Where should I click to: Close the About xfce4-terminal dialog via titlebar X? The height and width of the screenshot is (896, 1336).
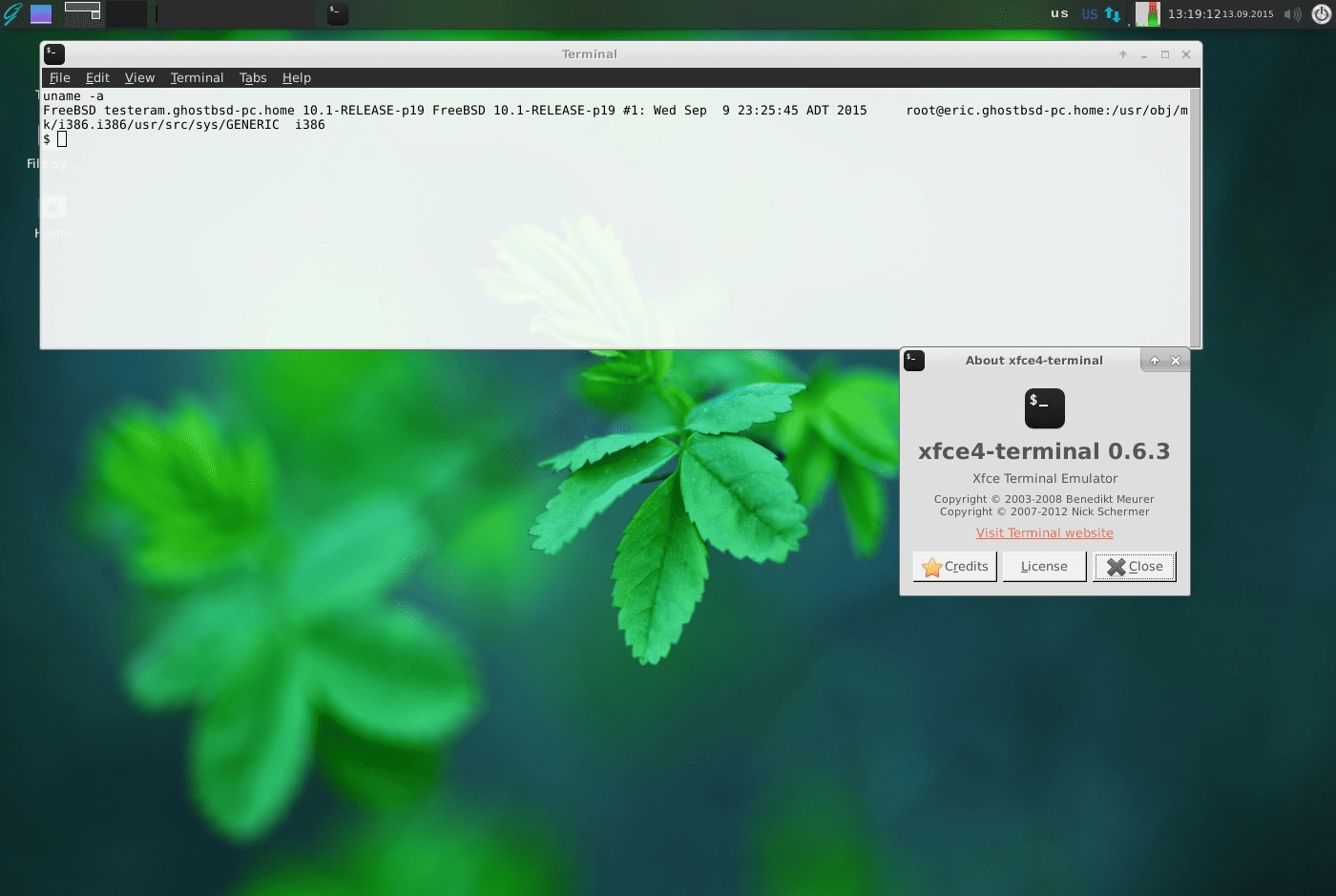point(1176,361)
